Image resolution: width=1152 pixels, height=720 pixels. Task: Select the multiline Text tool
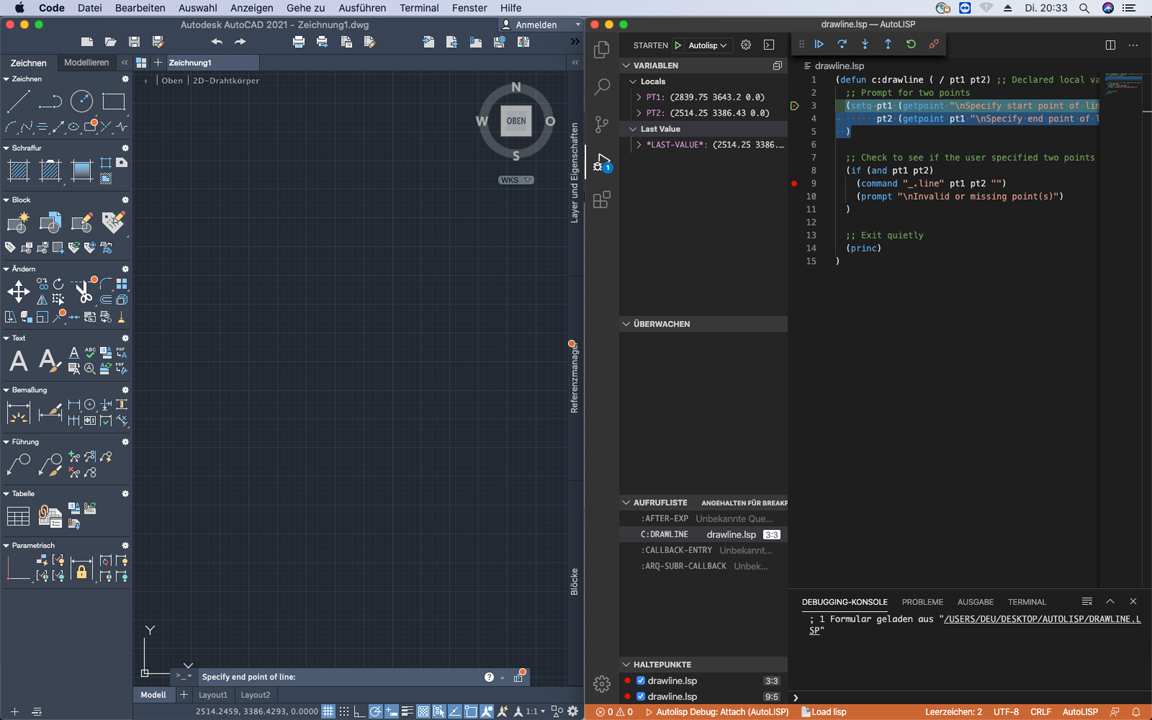[x=18, y=361]
